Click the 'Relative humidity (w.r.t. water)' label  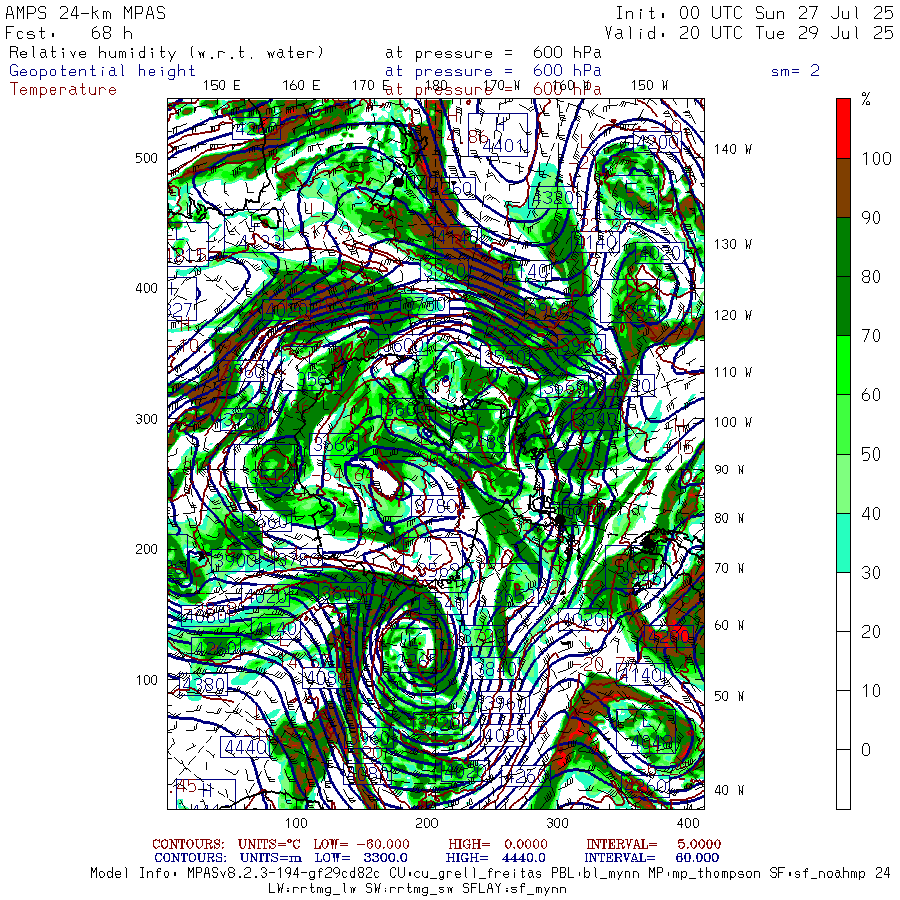(x=166, y=53)
